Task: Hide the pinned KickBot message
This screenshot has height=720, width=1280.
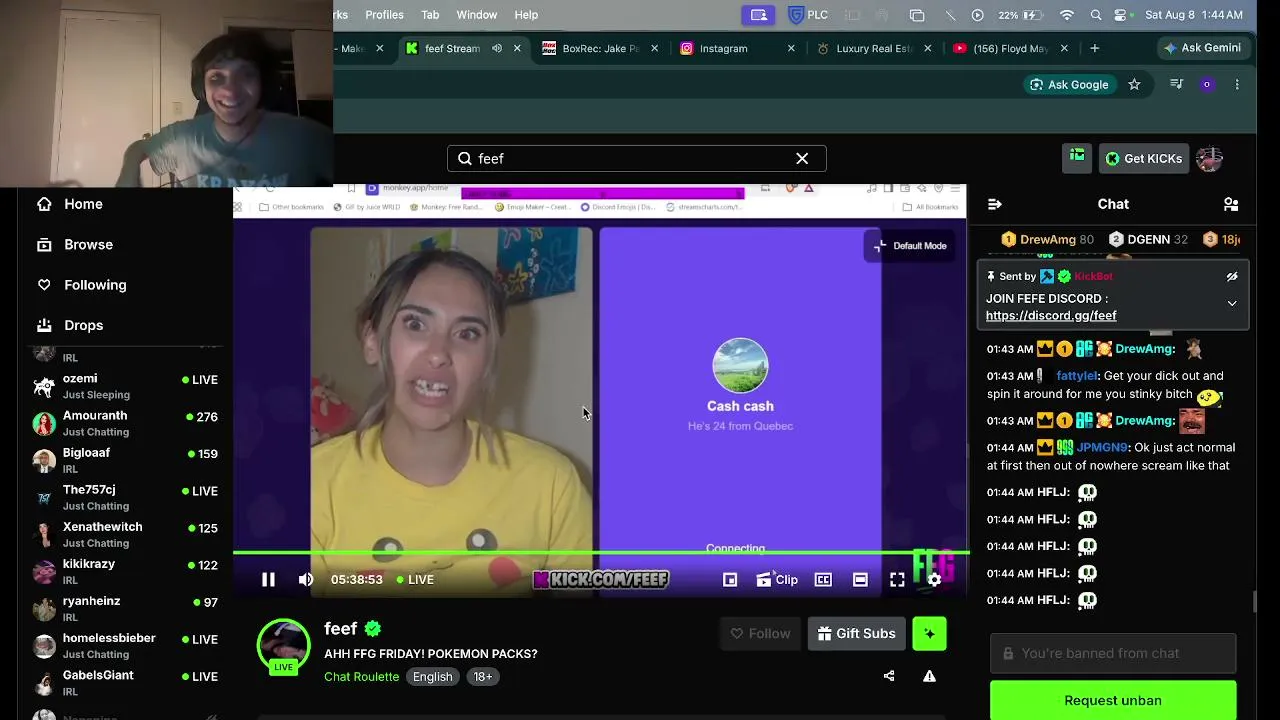Action: click(1232, 276)
